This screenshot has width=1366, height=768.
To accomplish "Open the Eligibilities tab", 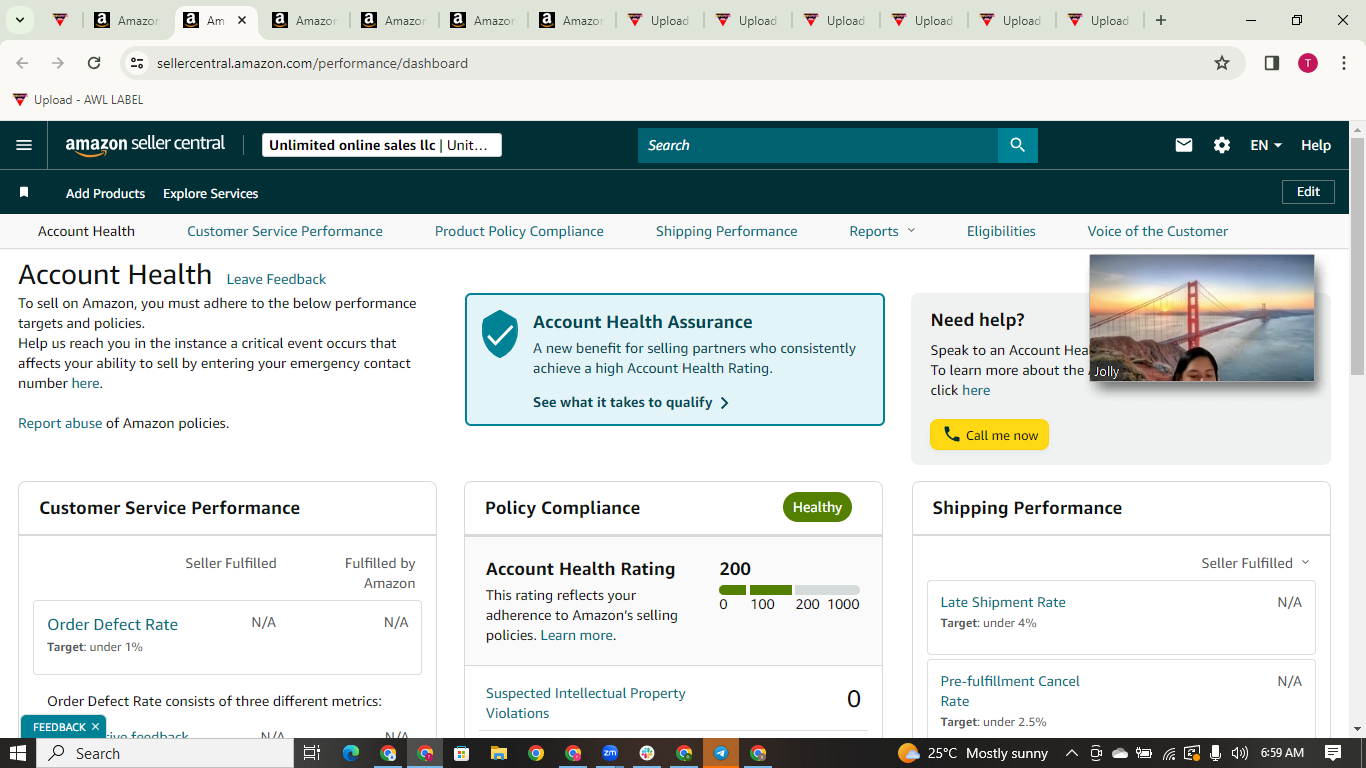I will point(1001,231).
